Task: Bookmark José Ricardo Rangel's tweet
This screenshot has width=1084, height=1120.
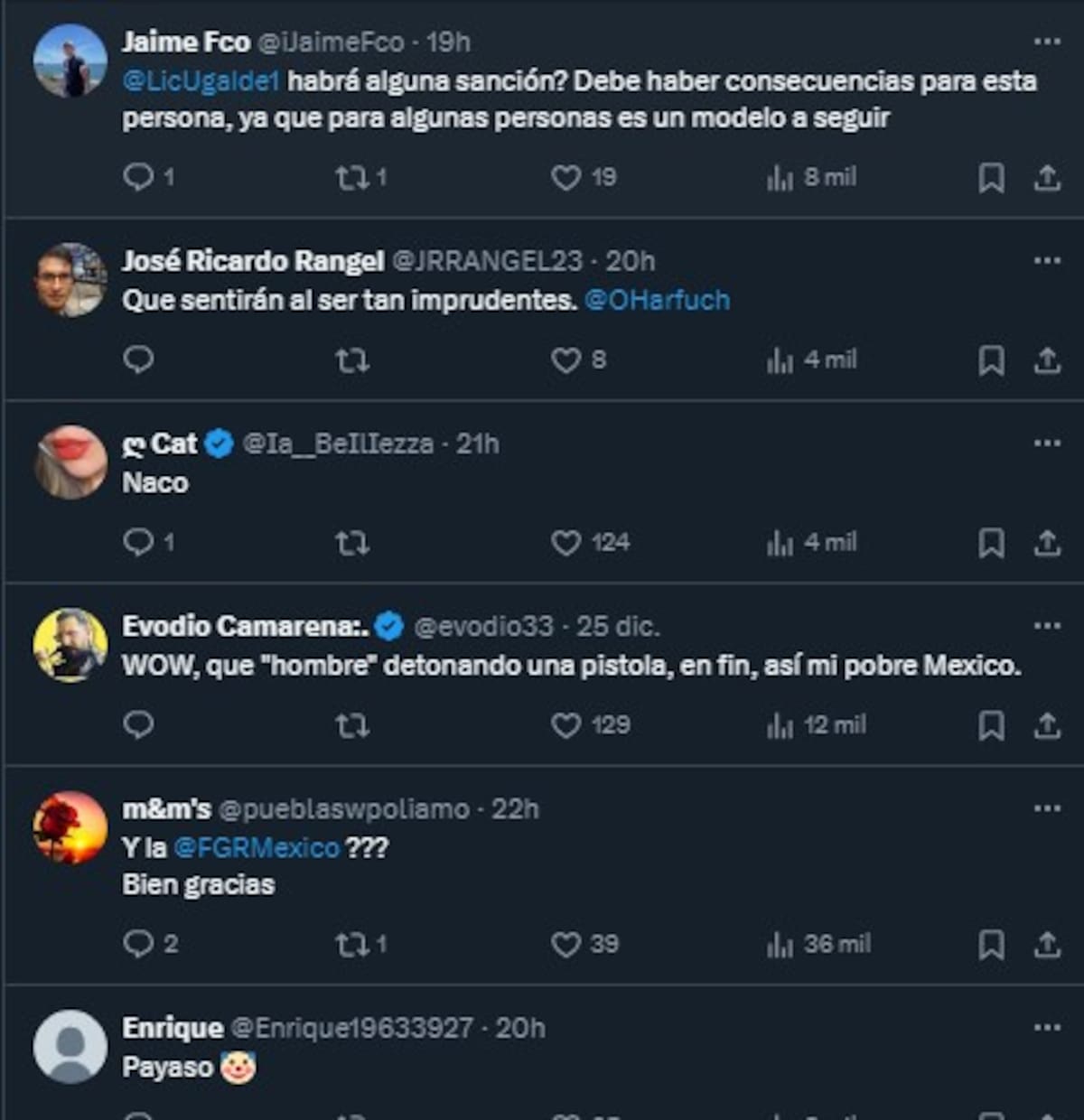Action: [x=991, y=360]
